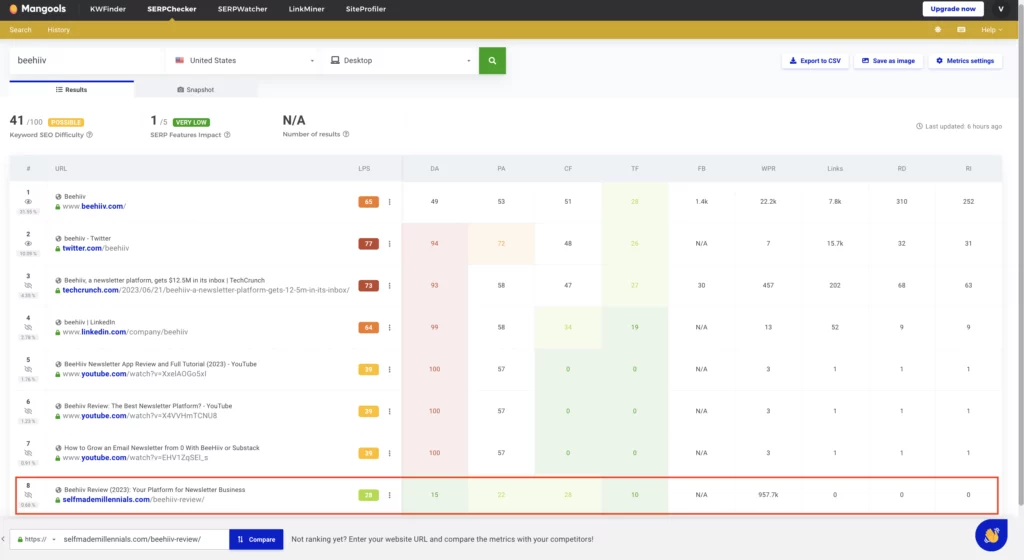Open the three-dot menu for techcrunch.com row
The height and width of the screenshot is (560, 1024).
pos(389,286)
